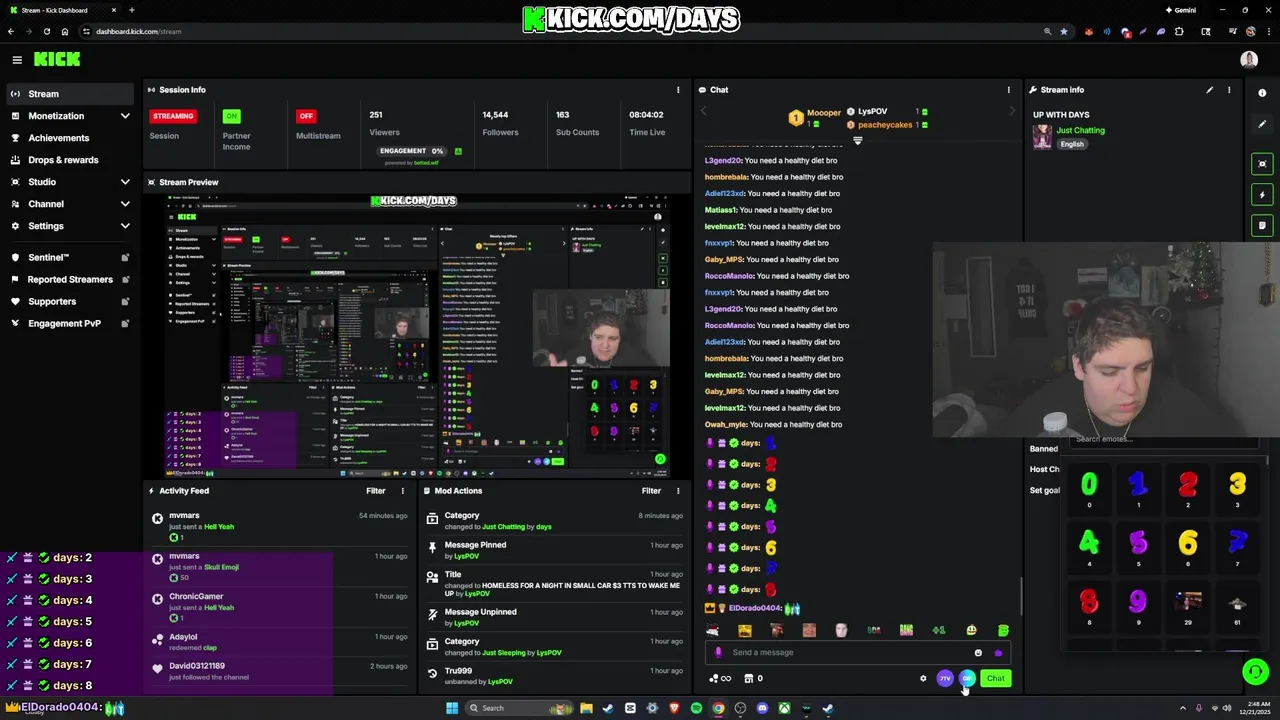This screenshot has height=720, width=1280.
Task: Open Mod Actions three-dot menu
Action: [x=678, y=491]
